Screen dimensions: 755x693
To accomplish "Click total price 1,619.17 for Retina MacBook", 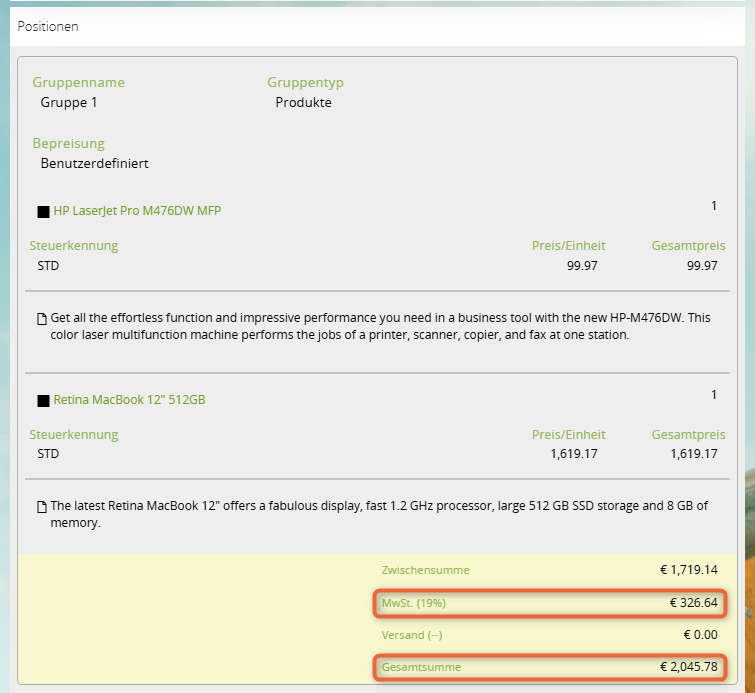I will tap(694, 454).
